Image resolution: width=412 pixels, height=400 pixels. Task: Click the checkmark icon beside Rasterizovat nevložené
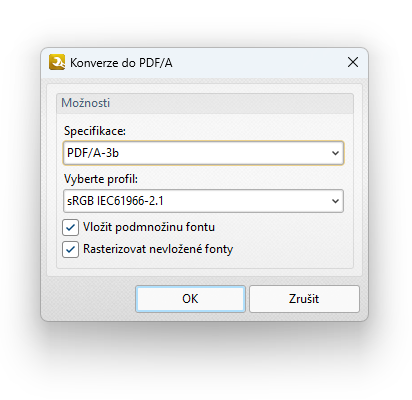(70, 249)
